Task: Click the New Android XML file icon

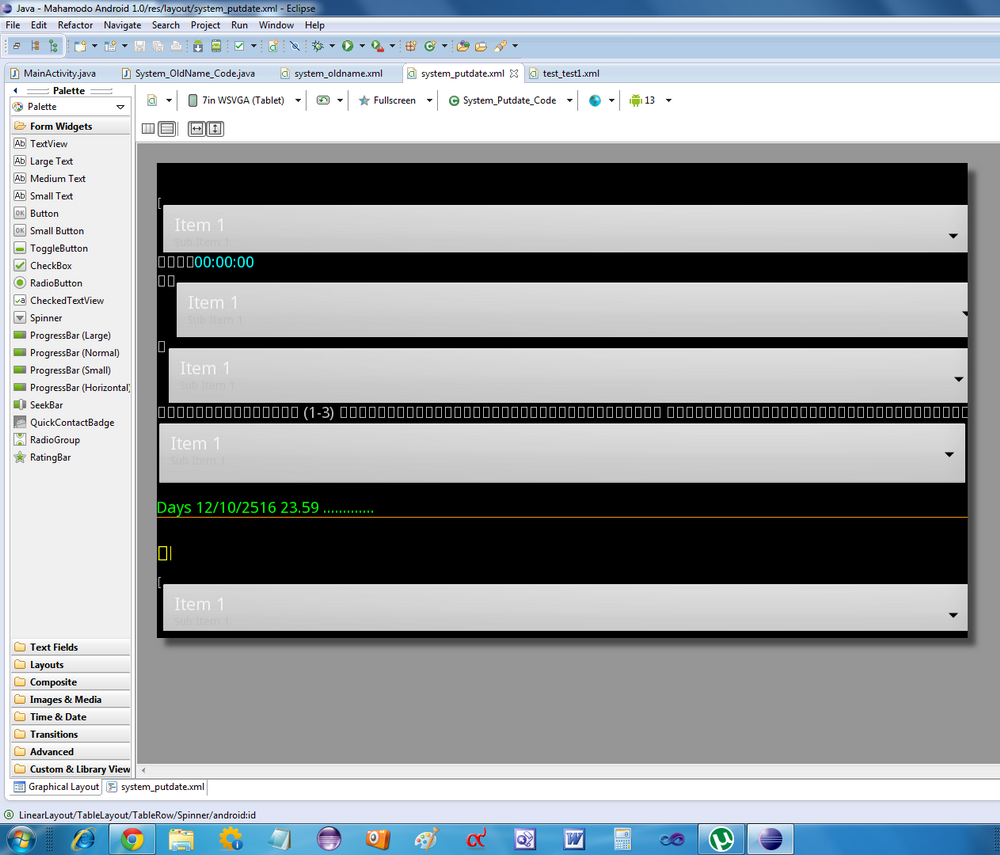Action: pos(273,46)
